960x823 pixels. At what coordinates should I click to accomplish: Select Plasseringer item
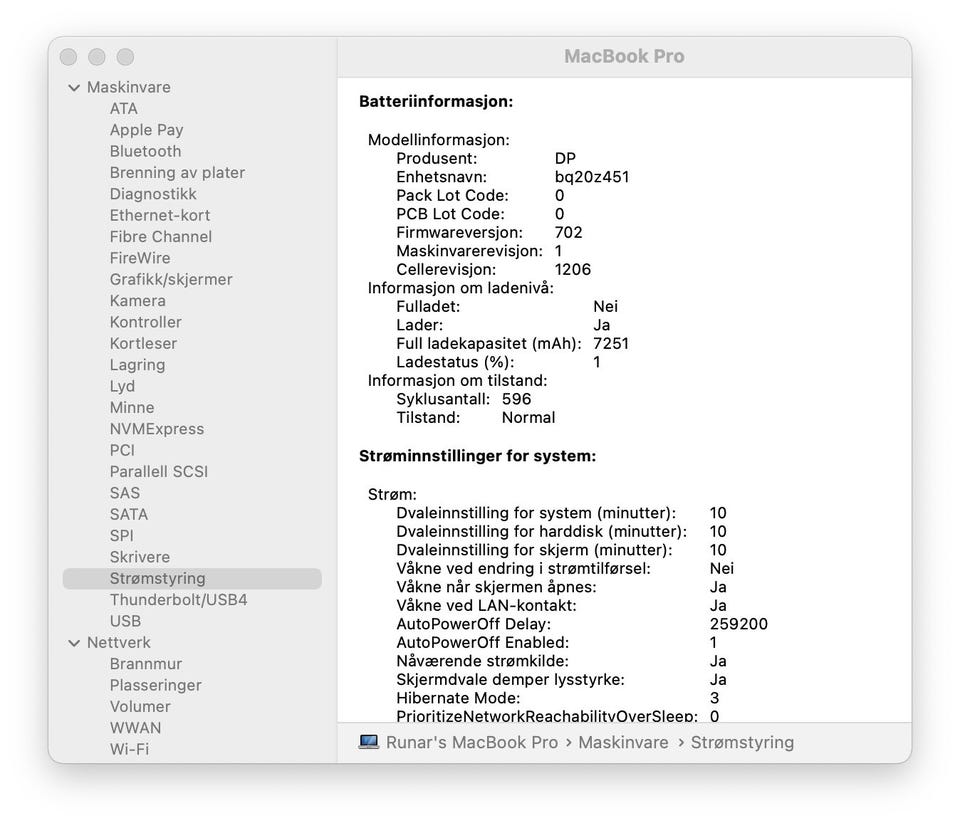[x=156, y=686]
